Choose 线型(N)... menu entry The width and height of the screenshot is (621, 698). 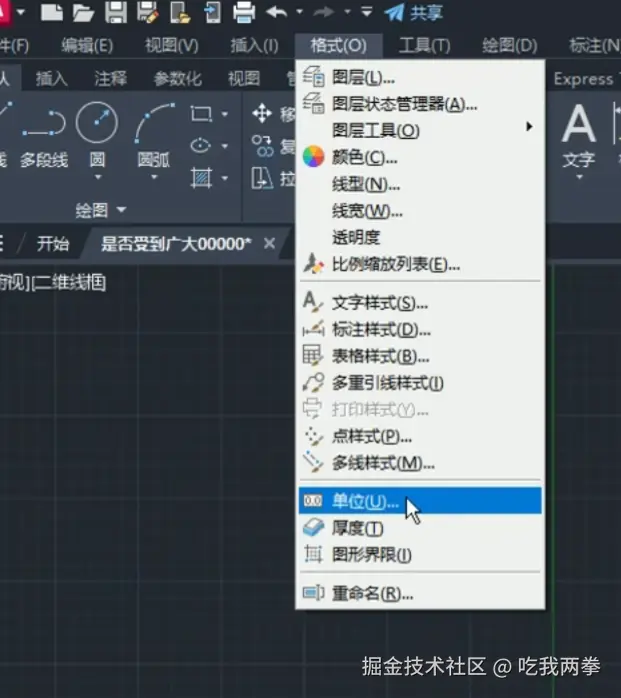coord(420,184)
